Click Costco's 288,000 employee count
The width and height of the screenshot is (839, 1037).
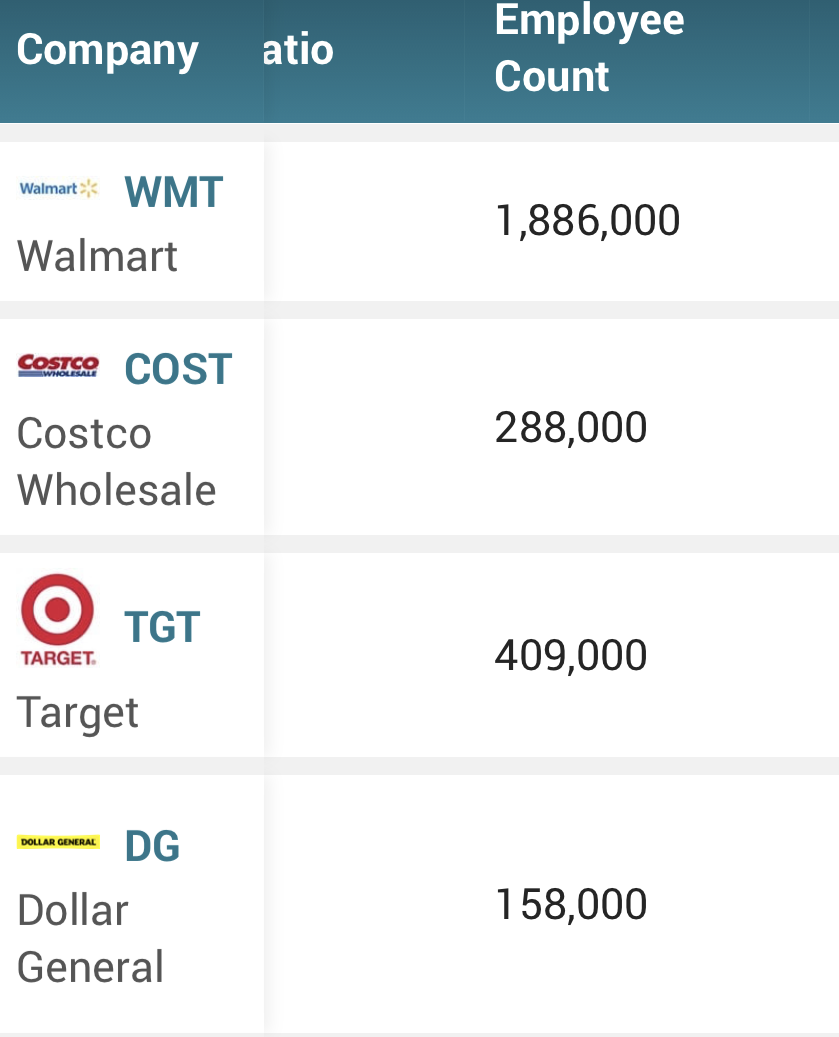point(571,427)
